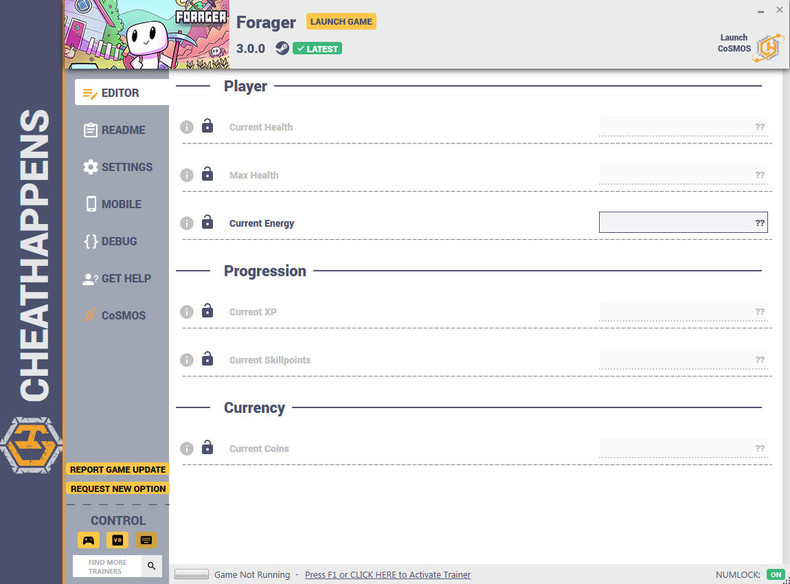Open info for Current Skillpoints
The image size is (790, 584).
point(187,360)
